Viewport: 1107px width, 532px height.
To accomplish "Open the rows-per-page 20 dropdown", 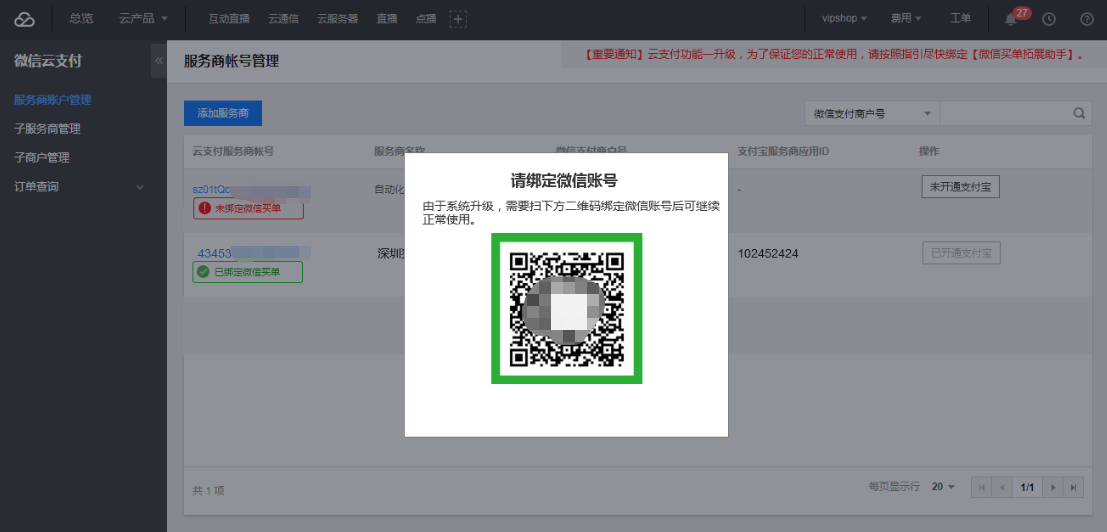I will click(x=943, y=487).
